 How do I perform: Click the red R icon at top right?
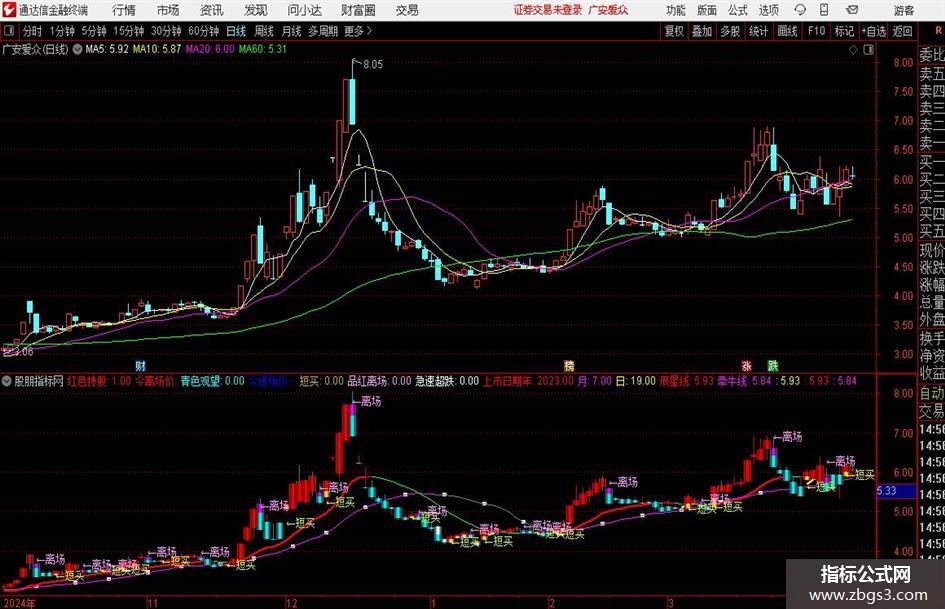938,31
